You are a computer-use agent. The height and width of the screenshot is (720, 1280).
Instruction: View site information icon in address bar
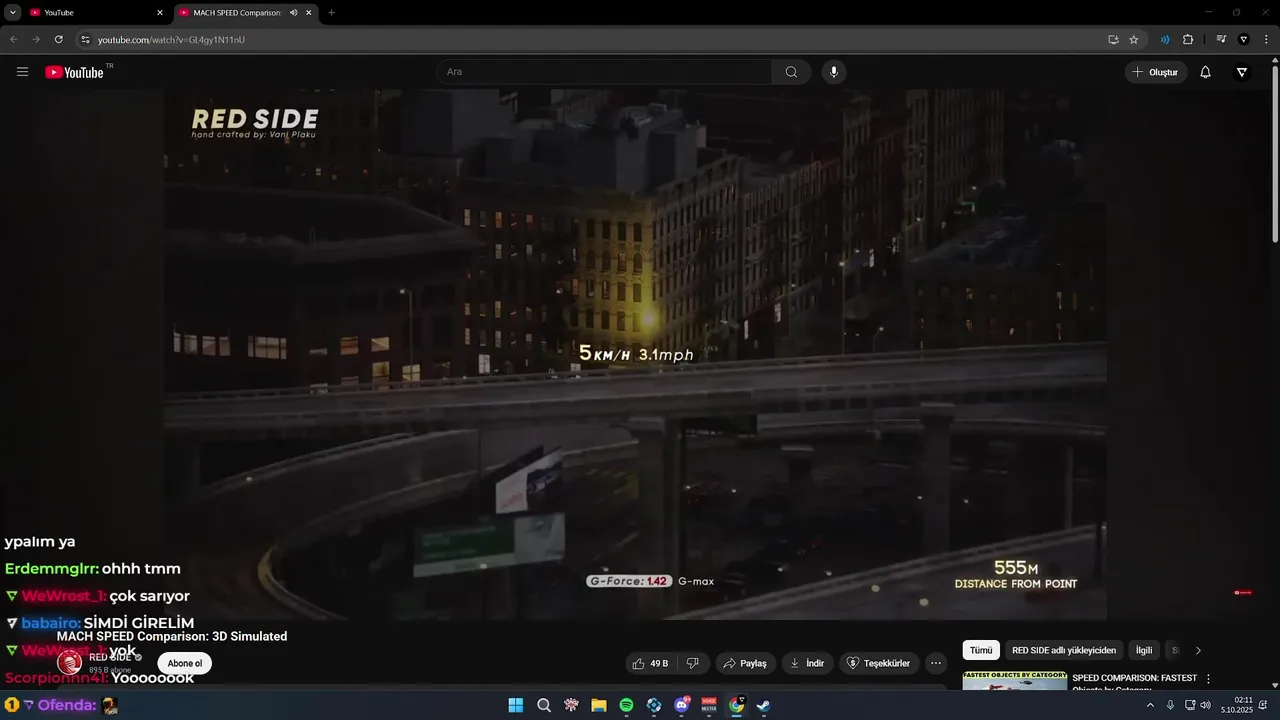pos(85,39)
